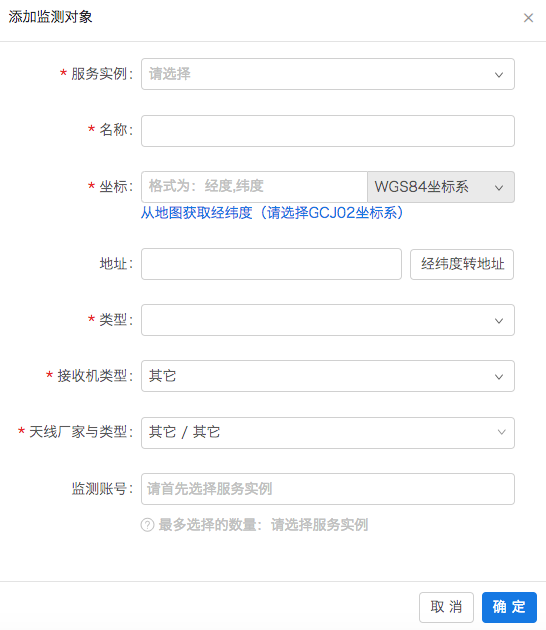The width and height of the screenshot is (546, 630).
Task: Open the WGS84坐标系 coordinate system selector
Action: point(441,187)
